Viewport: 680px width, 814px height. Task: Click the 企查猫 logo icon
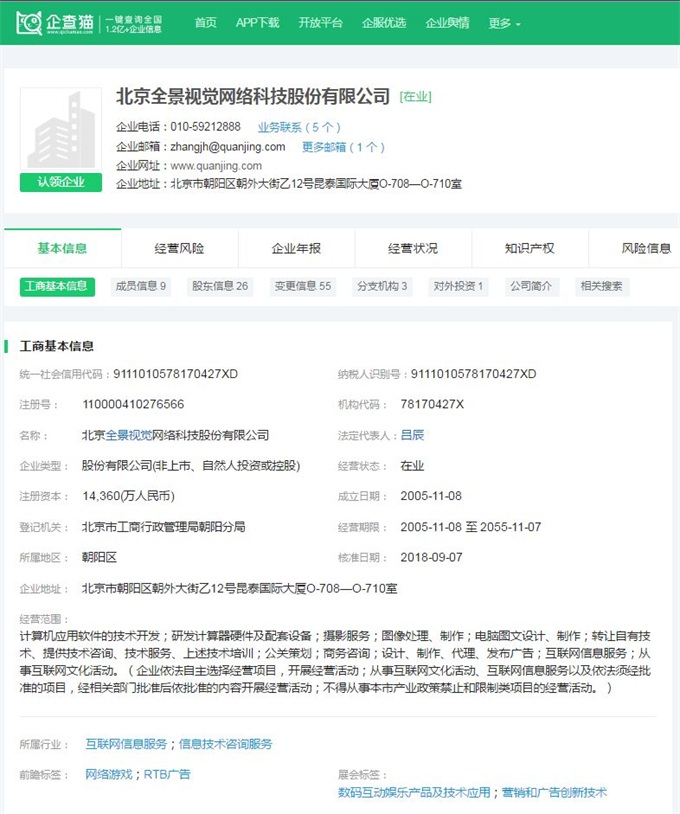click(30, 22)
